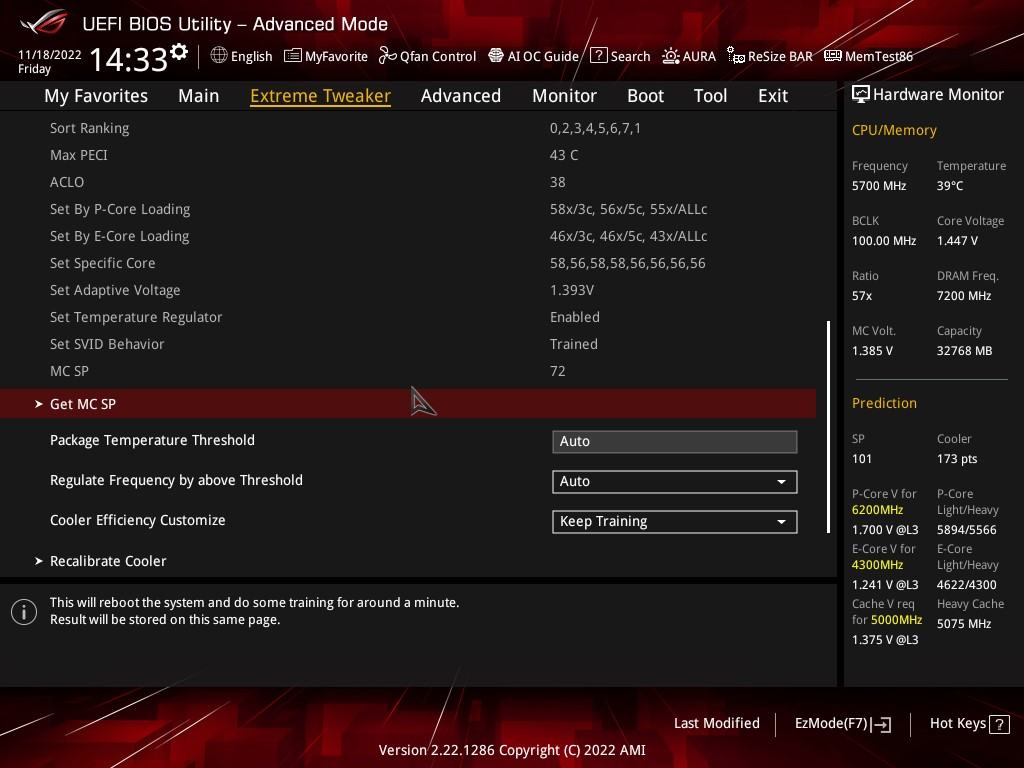Expand the Get MC SP entry

point(408,404)
